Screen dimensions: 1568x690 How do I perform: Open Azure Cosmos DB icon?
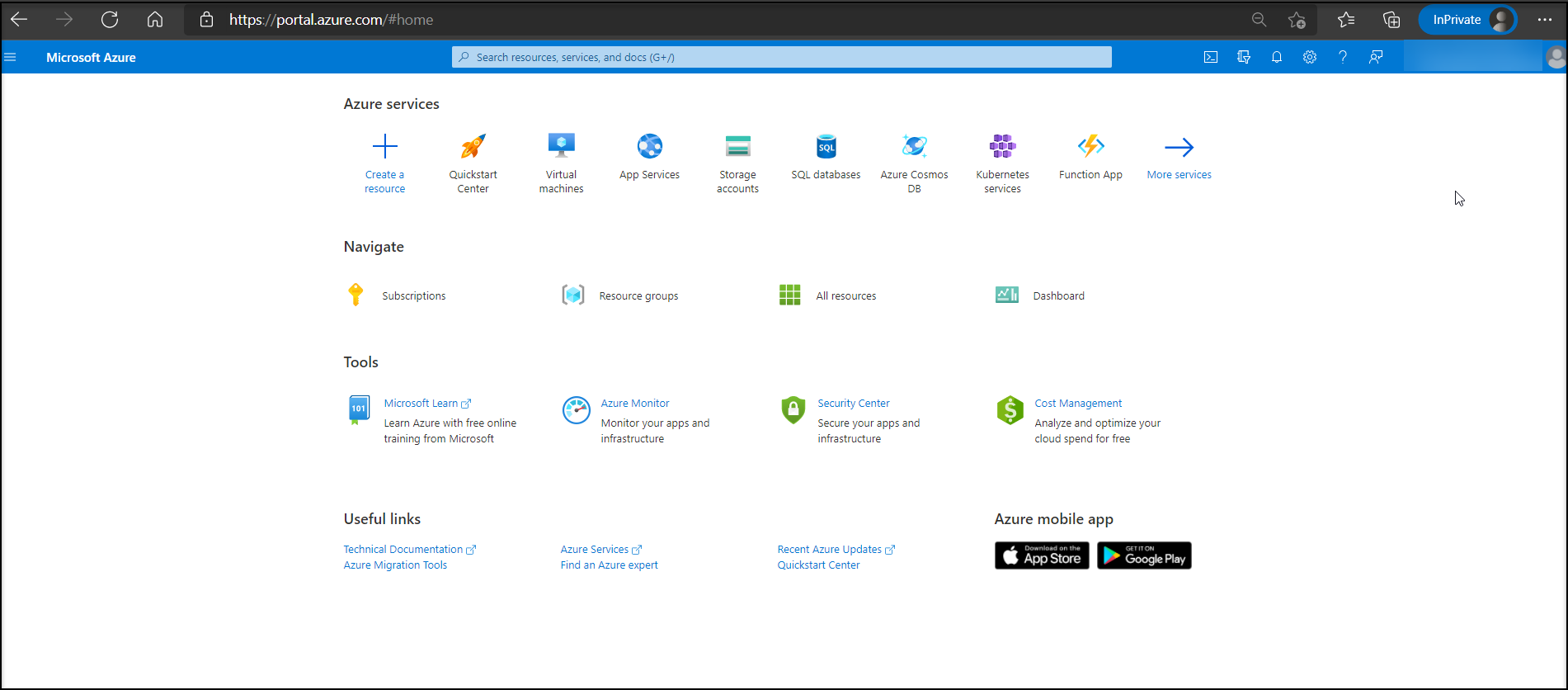915,146
